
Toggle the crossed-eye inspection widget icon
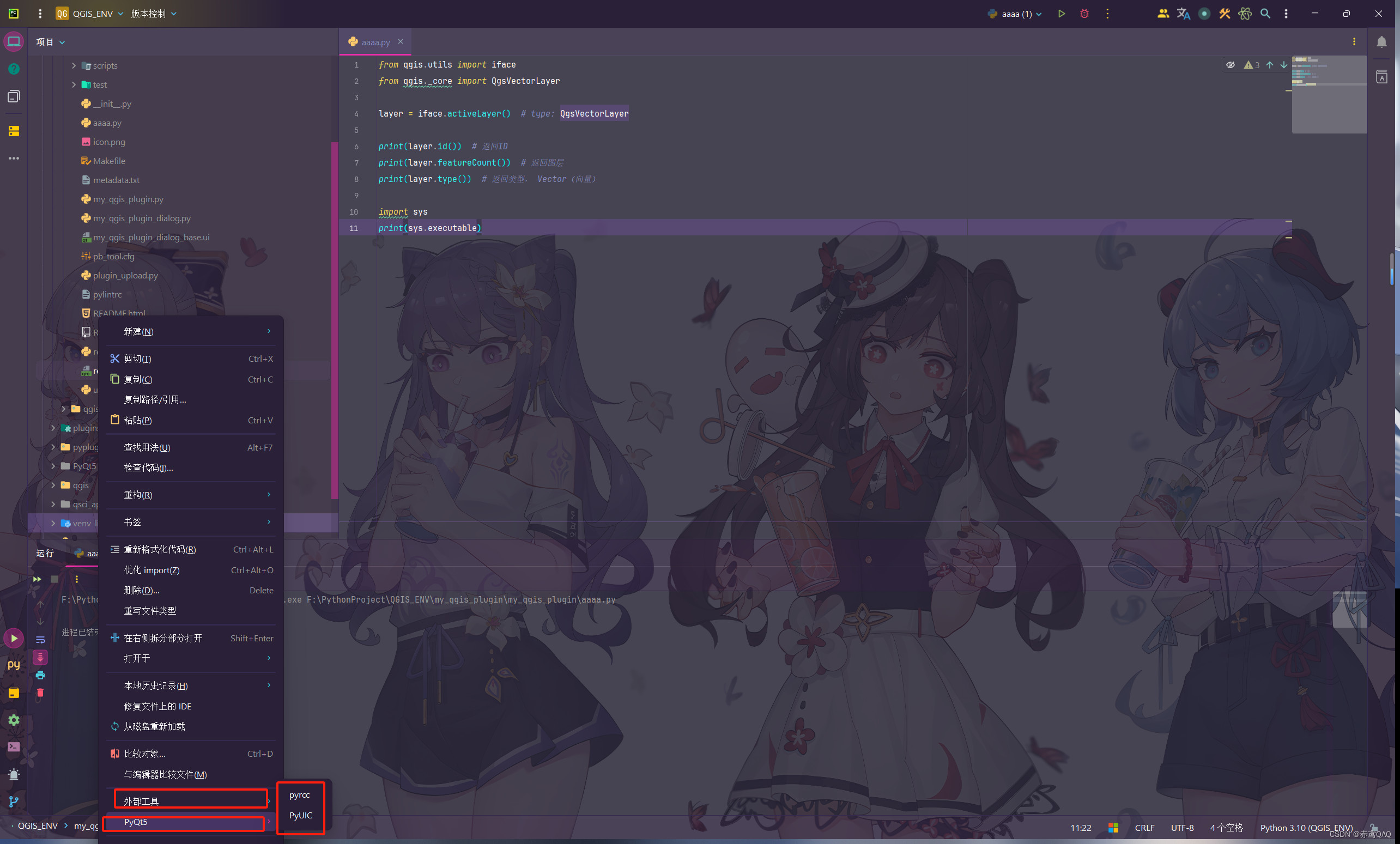coord(1230,65)
